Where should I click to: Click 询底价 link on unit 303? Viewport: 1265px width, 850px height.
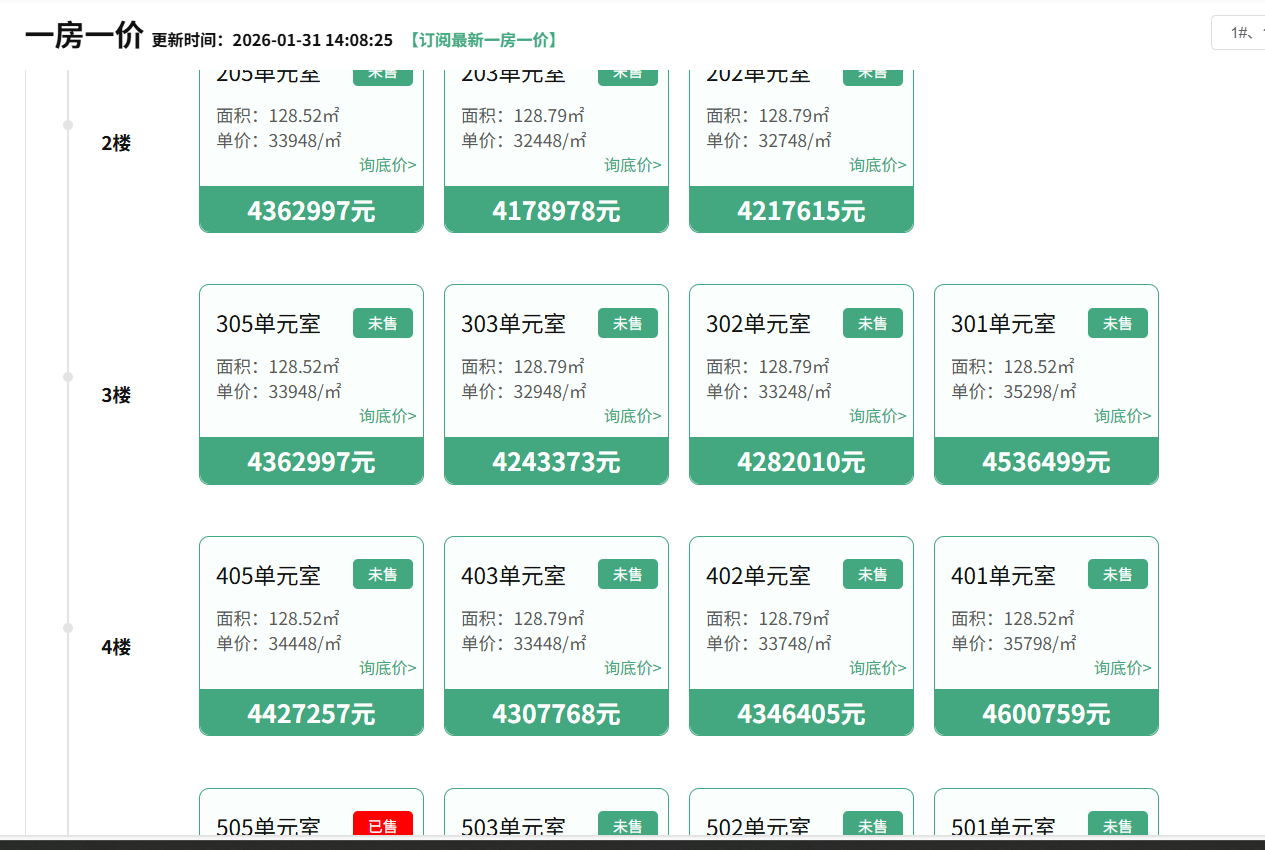click(x=632, y=416)
